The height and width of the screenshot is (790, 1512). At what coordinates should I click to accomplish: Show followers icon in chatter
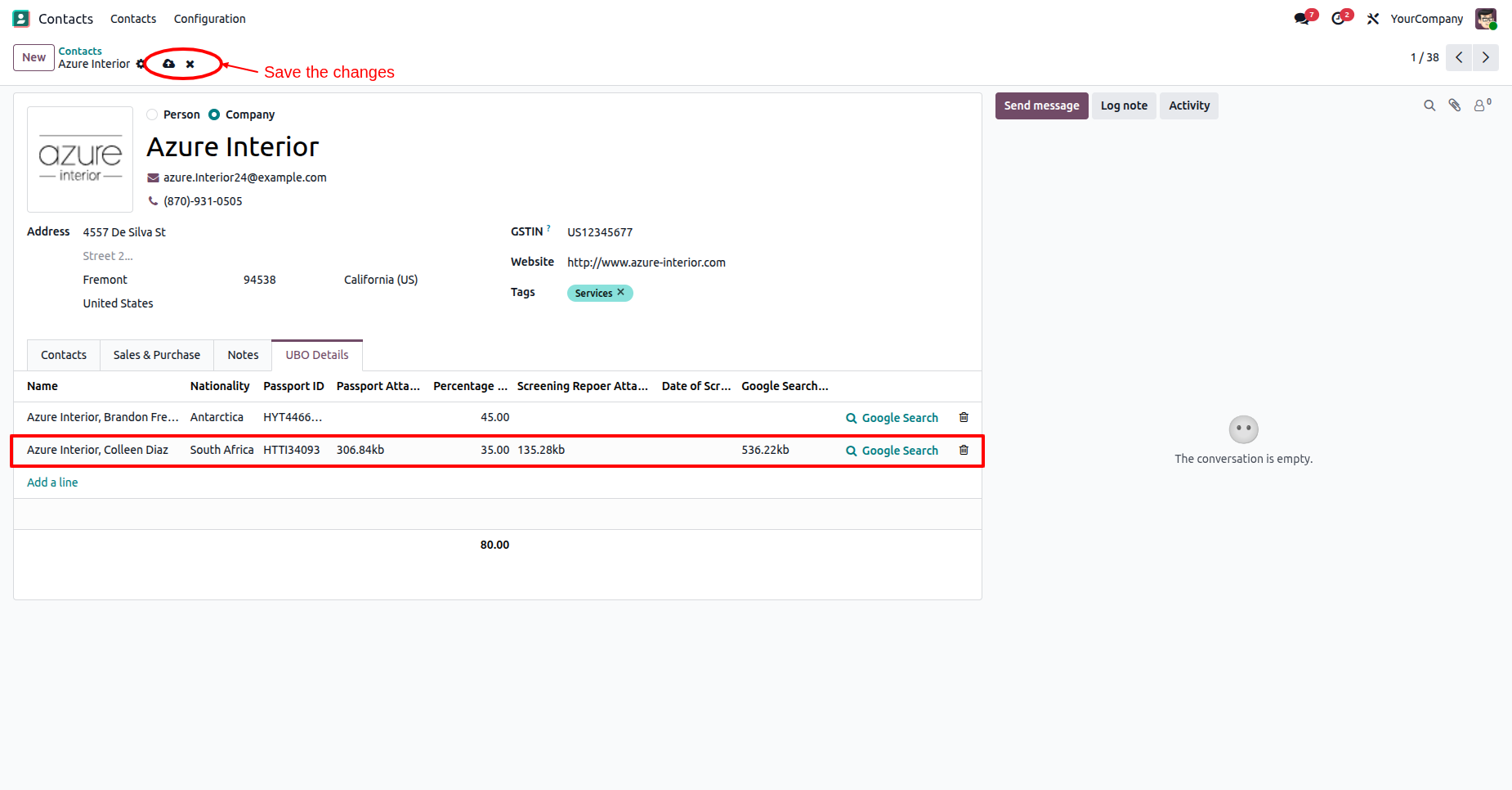[x=1482, y=105]
